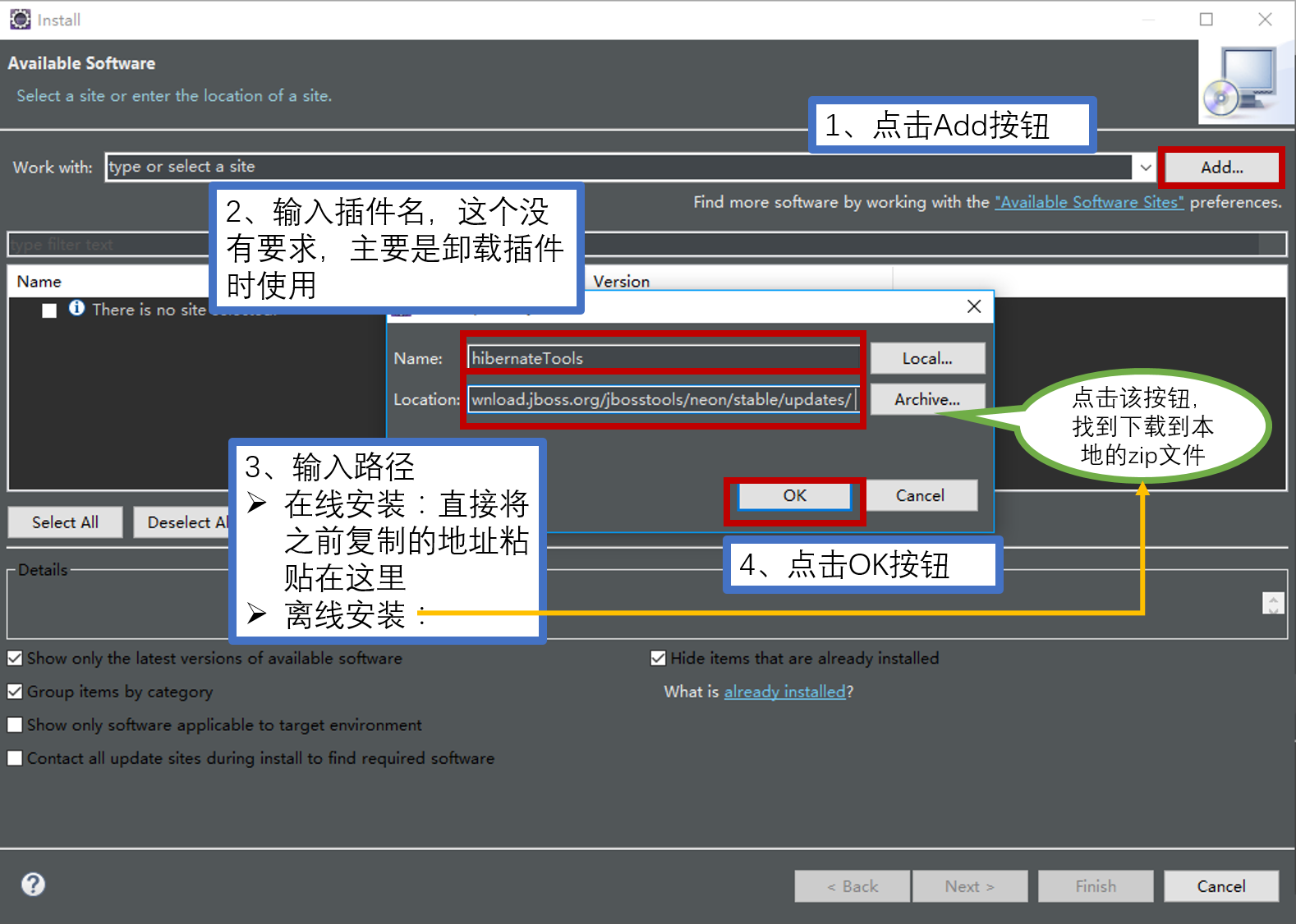Screen dimensions: 1296x924
Task: Confirm with the OK button in the dialog
Action: pyautogui.click(x=794, y=496)
